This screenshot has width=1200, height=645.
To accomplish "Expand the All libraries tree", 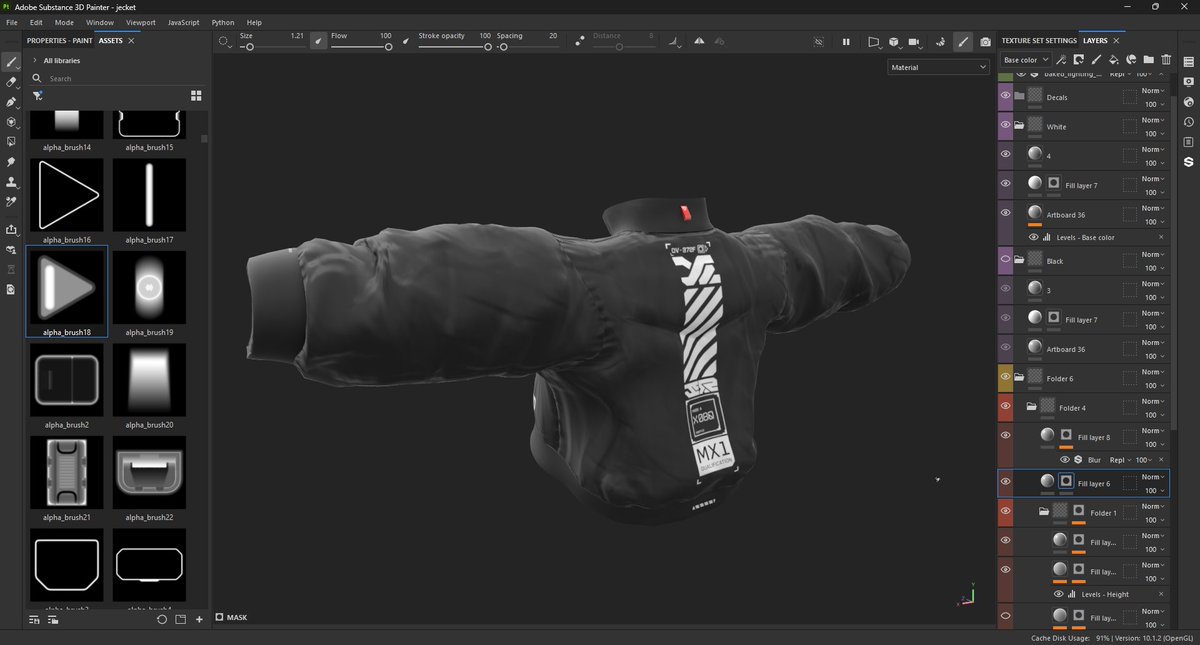I will click(x=35, y=61).
